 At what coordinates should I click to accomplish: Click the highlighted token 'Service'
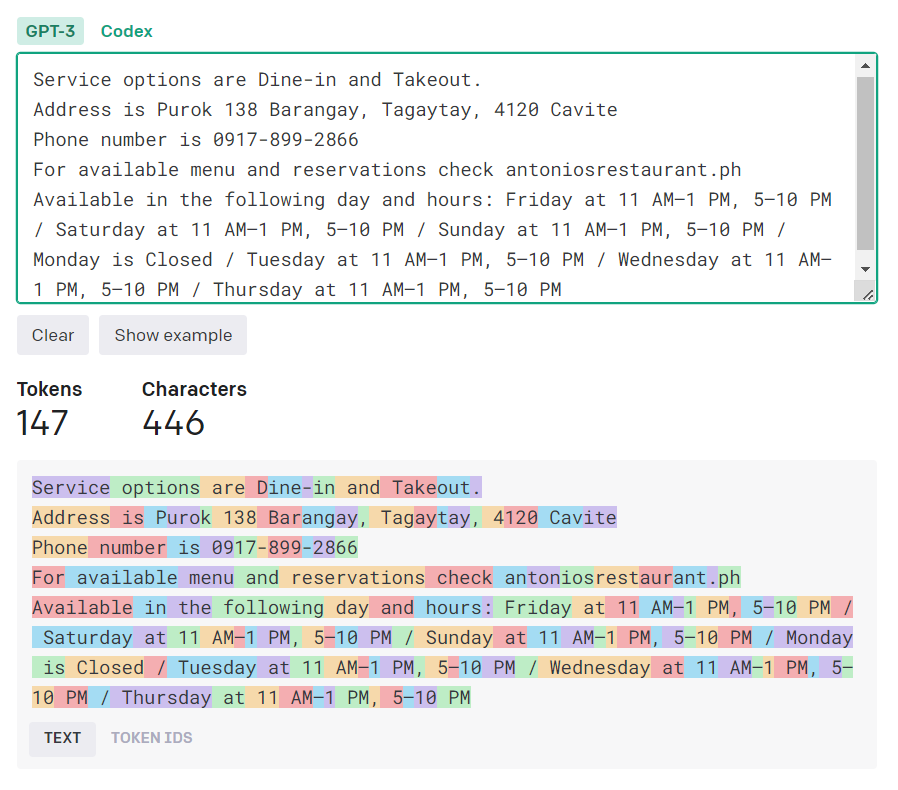click(x=71, y=488)
